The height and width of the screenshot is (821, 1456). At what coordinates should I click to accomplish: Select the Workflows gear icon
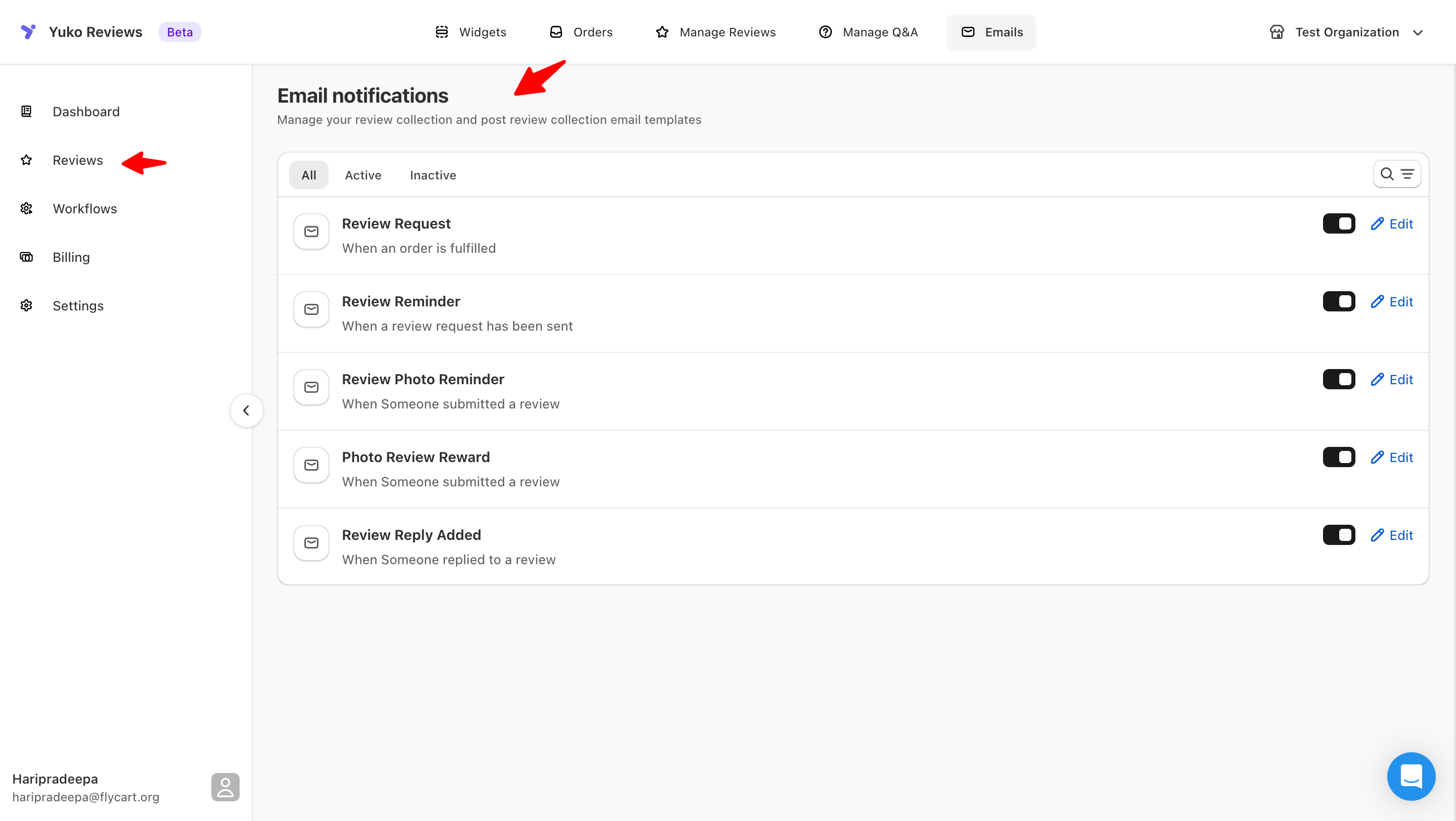(x=26, y=208)
